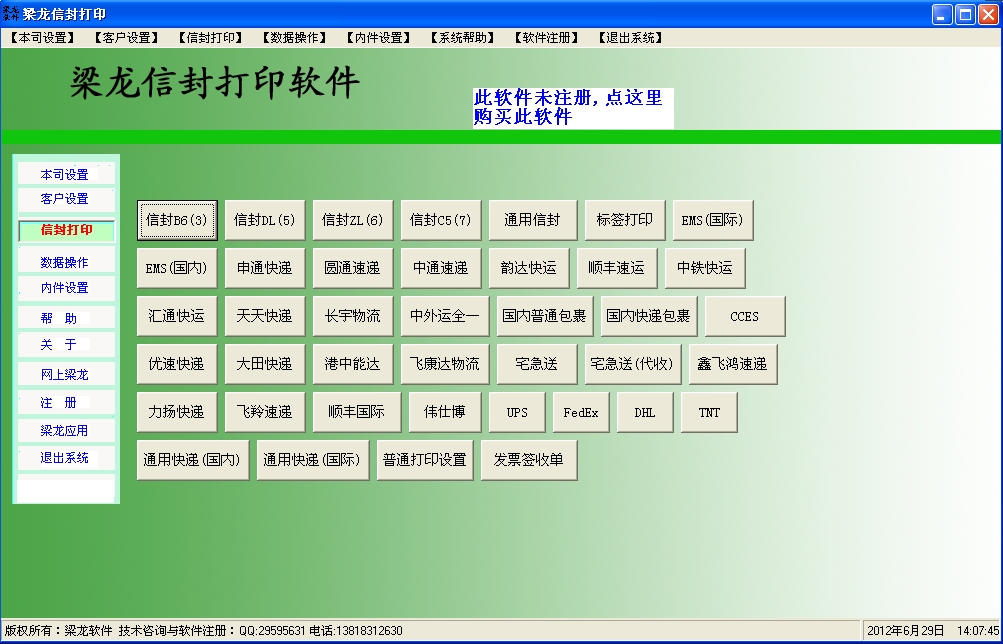This screenshot has width=1003, height=644.
Task: Open 内件设置 from the sidebar
Action: click(66, 288)
